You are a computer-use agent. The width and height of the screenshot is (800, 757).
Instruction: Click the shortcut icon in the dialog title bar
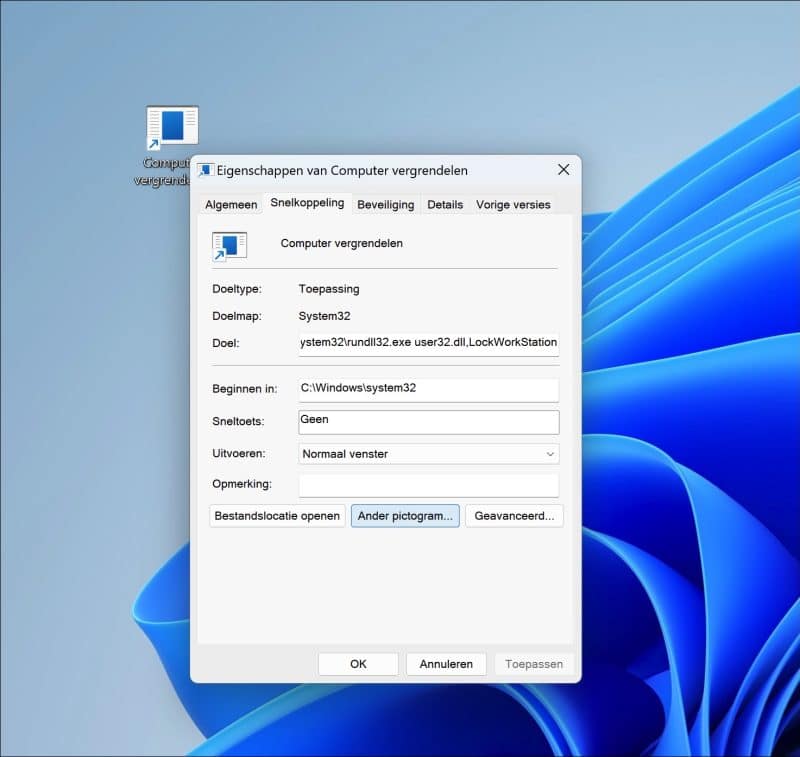coord(206,171)
